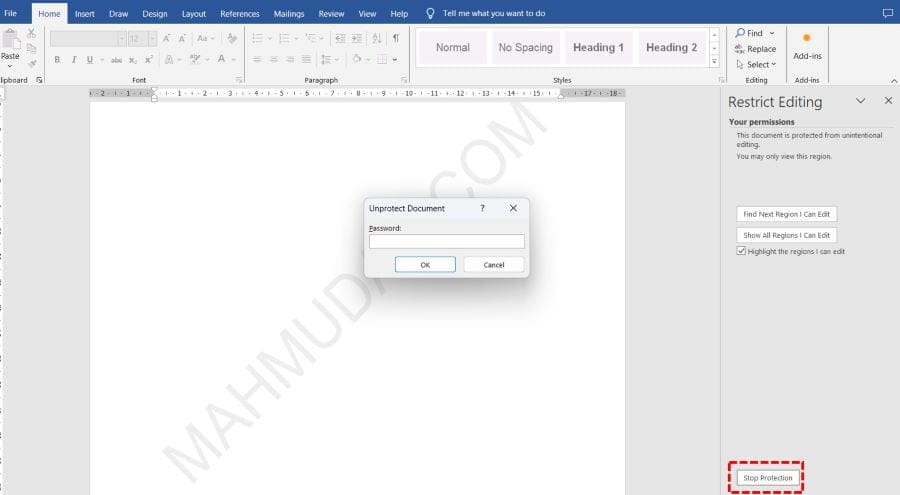Image resolution: width=900 pixels, height=495 pixels.
Task: Open the File menu
Action: pyautogui.click(x=11, y=14)
